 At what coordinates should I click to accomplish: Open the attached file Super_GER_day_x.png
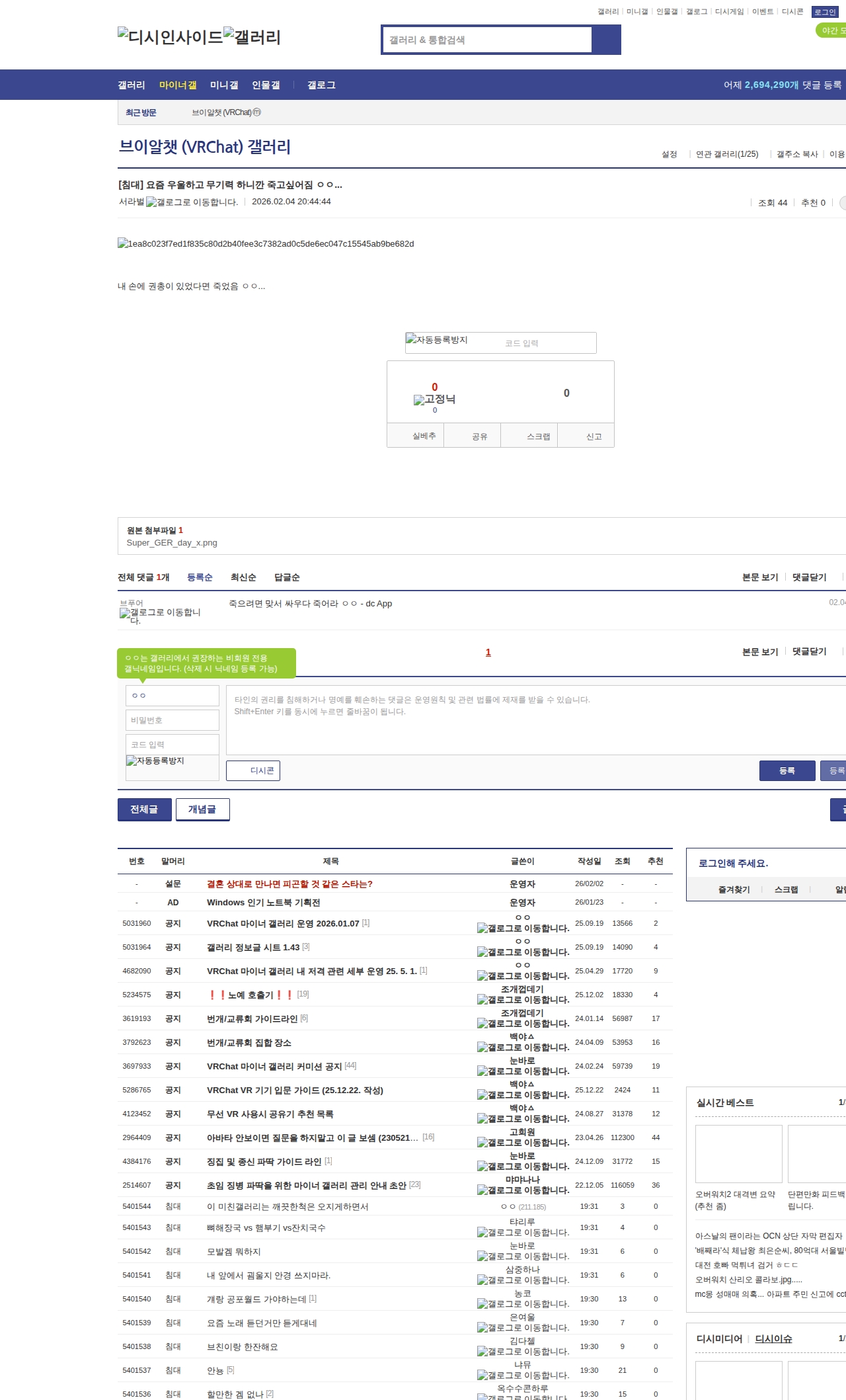point(172,543)
